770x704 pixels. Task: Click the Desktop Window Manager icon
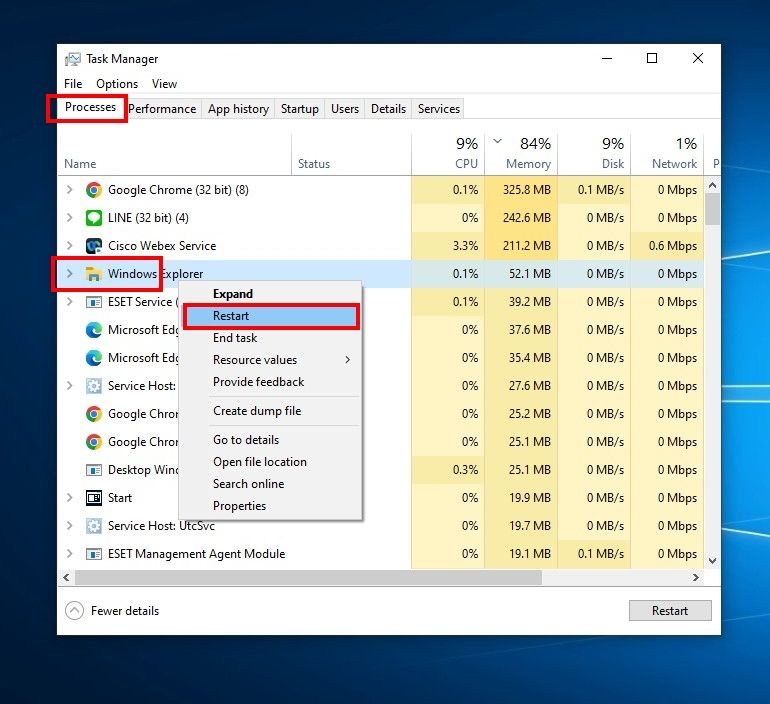(x=94, y=470)
